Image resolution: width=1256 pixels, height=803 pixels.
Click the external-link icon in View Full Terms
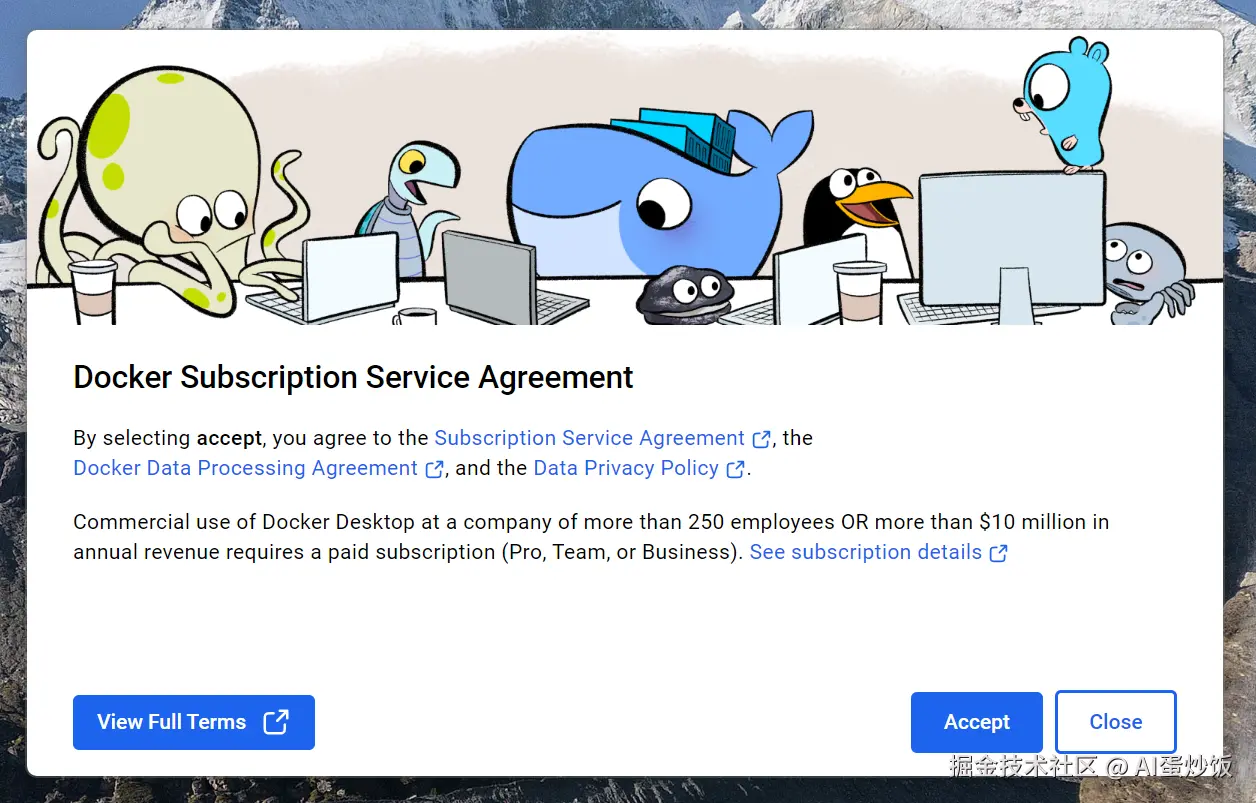(x=276, y=722)
